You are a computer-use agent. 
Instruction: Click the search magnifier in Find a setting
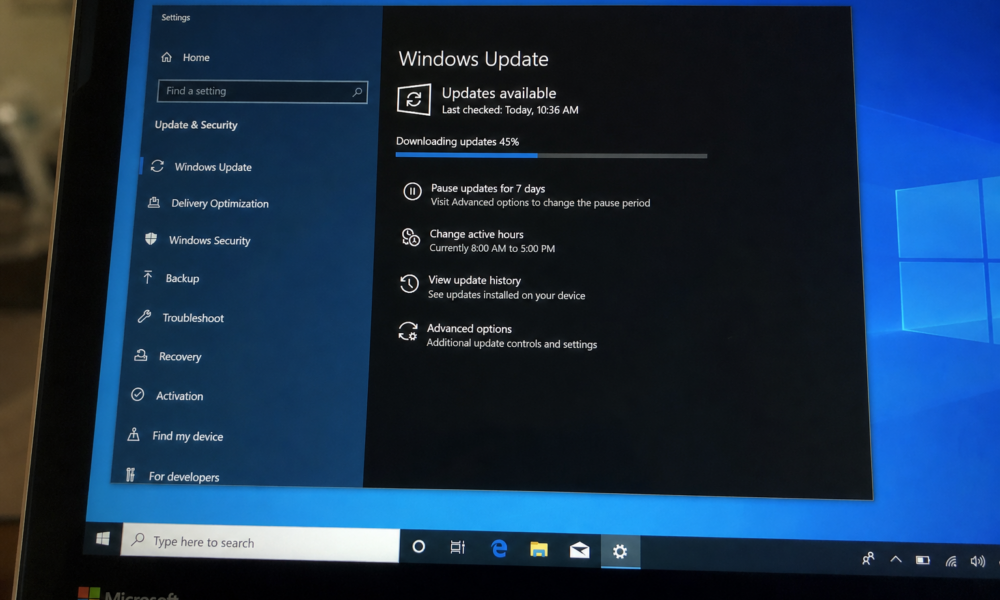click(357, 92)
